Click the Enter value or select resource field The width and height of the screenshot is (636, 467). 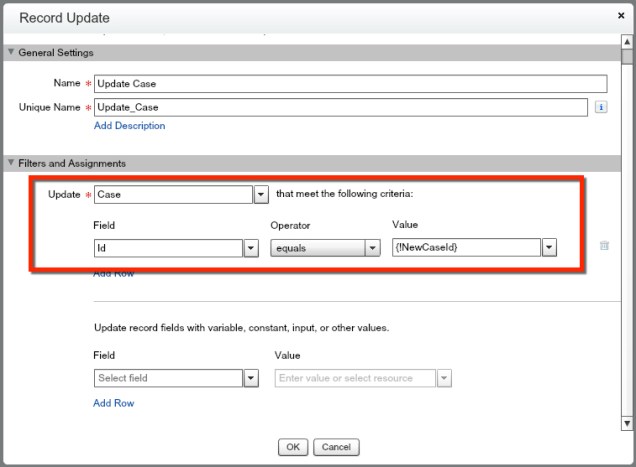point(355,378)
